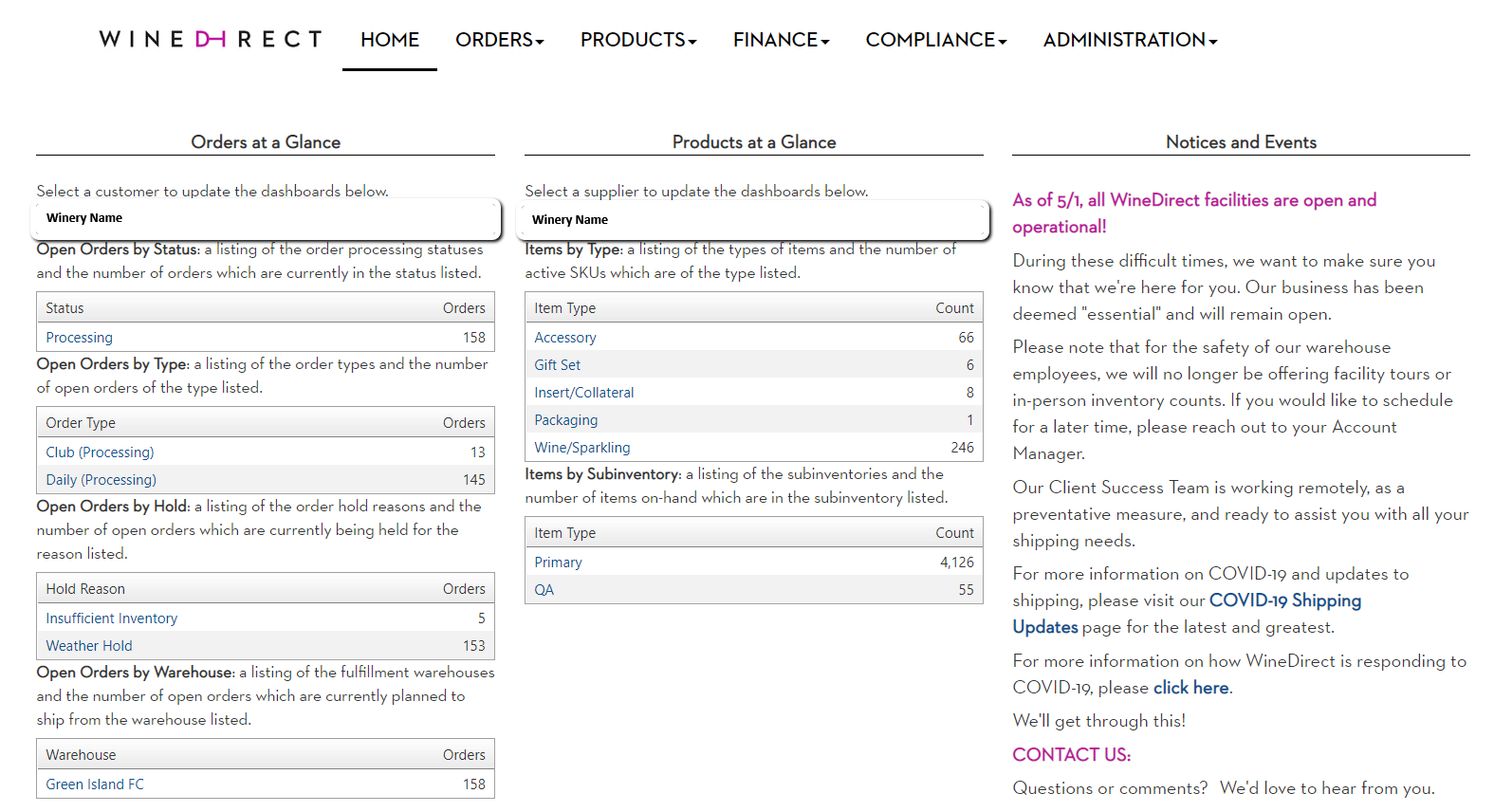The height and width of the screenshot is (812, 1494).
Task: Open the Primary subinventory
Action: 558,563
